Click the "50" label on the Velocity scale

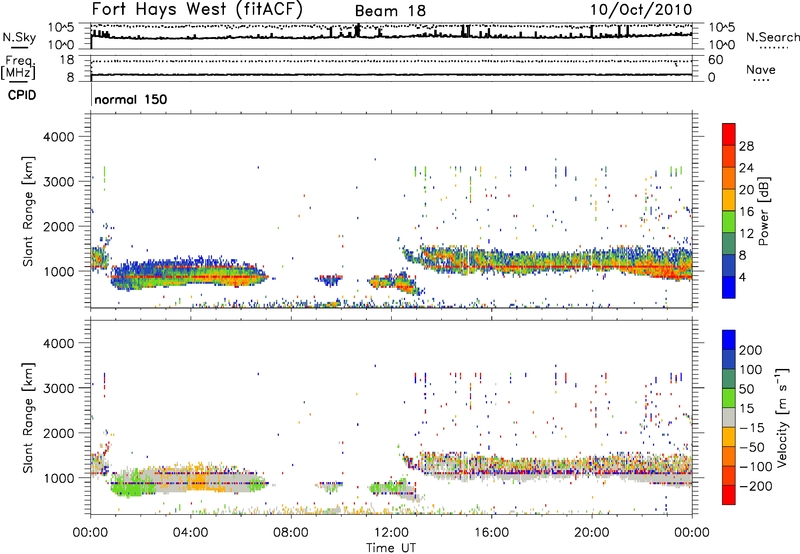pos(746,389)
